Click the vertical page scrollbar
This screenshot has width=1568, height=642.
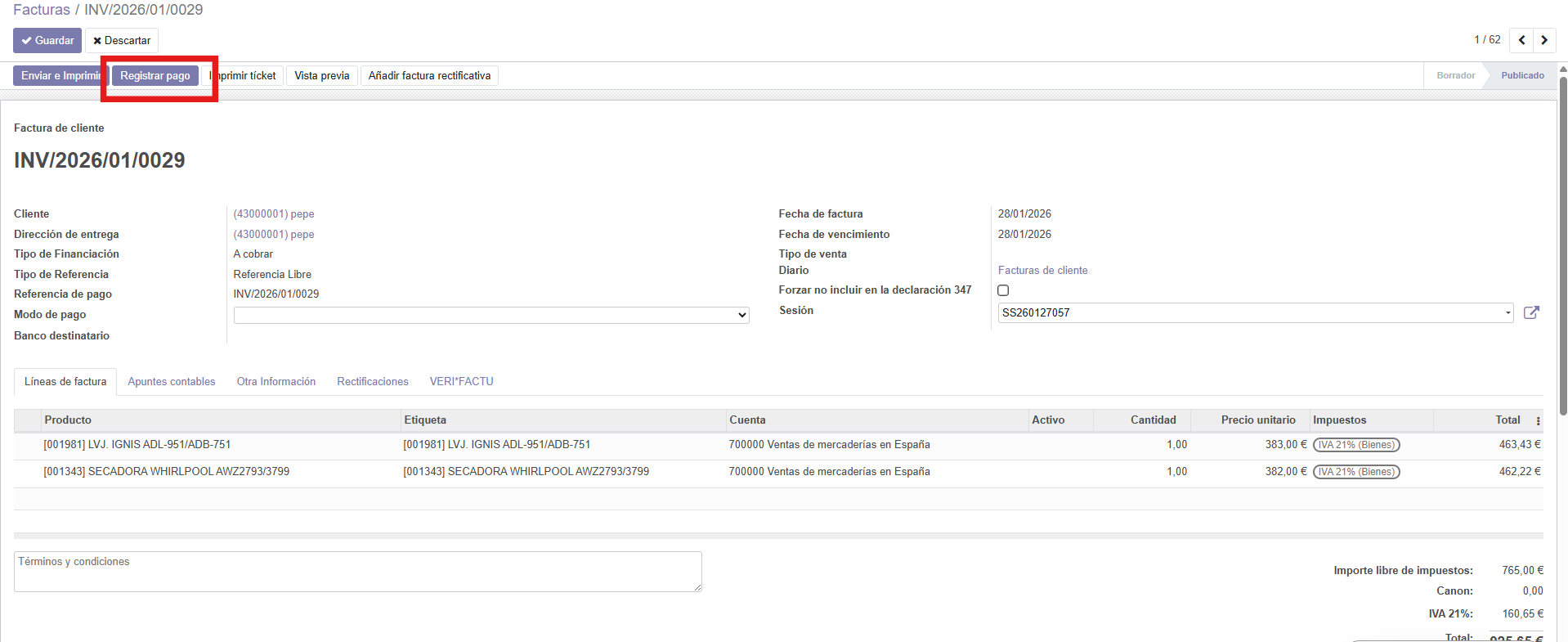(x=1562, y=245)
